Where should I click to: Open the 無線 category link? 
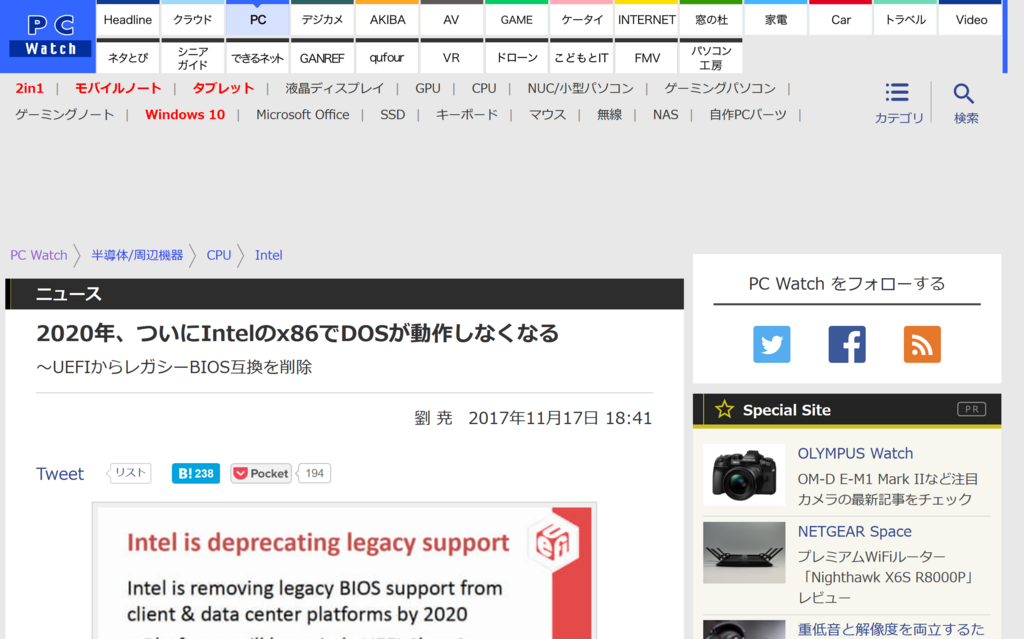pos(609,114)
